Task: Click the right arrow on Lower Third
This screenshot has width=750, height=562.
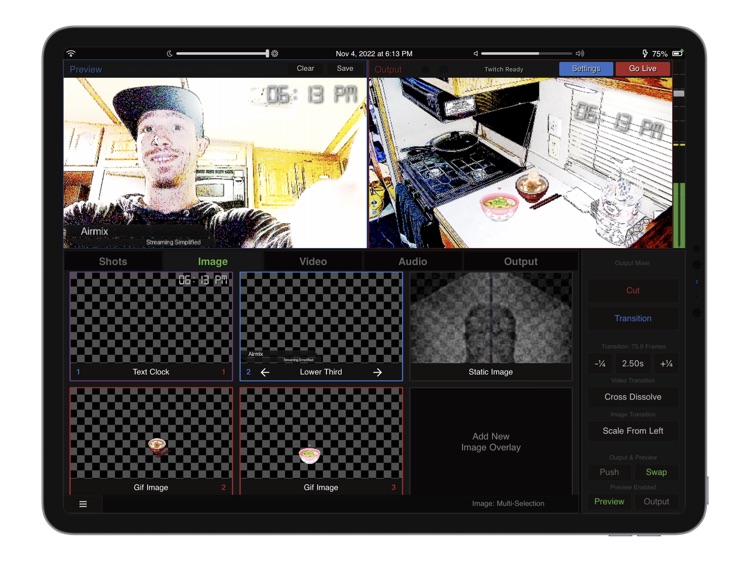Action: pos(377,372)
